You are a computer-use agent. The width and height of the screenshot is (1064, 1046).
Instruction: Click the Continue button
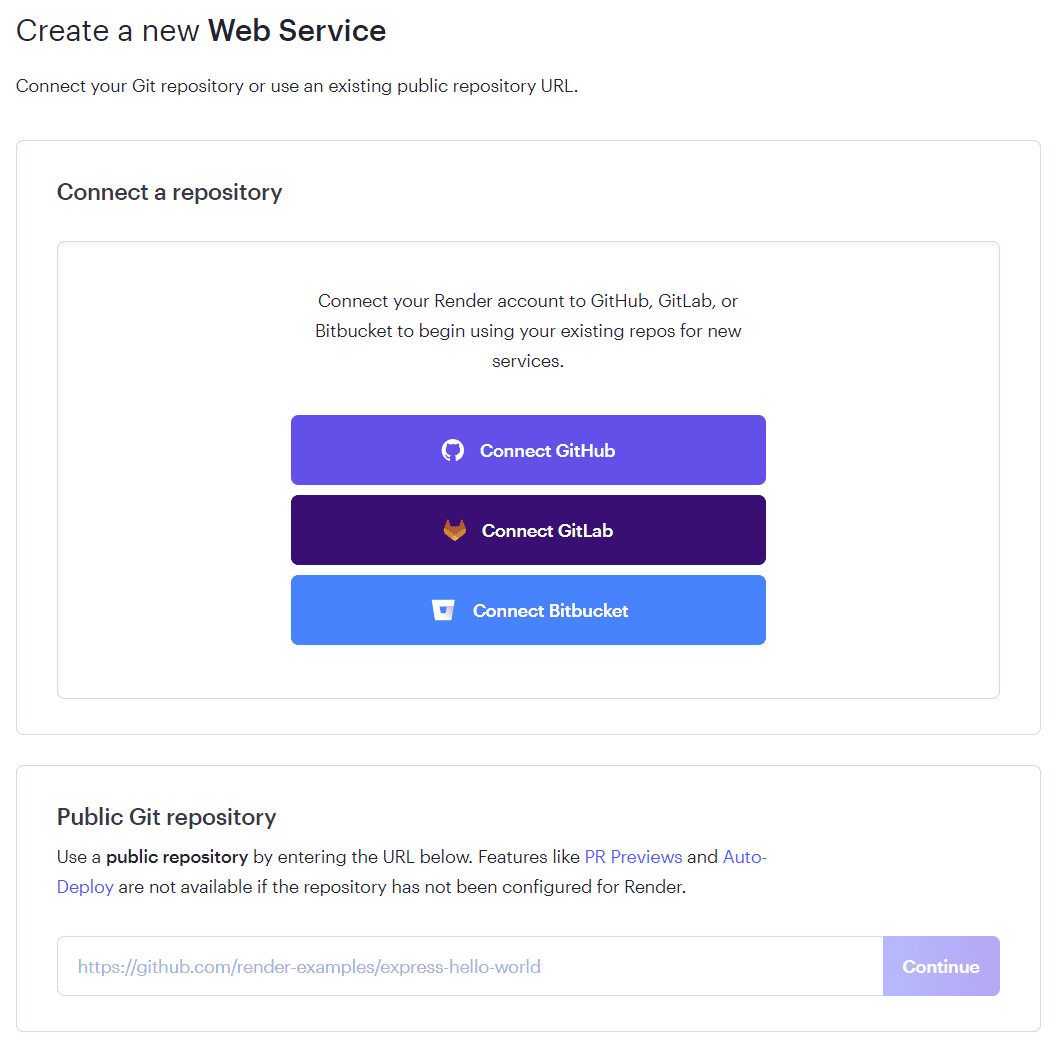(941, 966)
